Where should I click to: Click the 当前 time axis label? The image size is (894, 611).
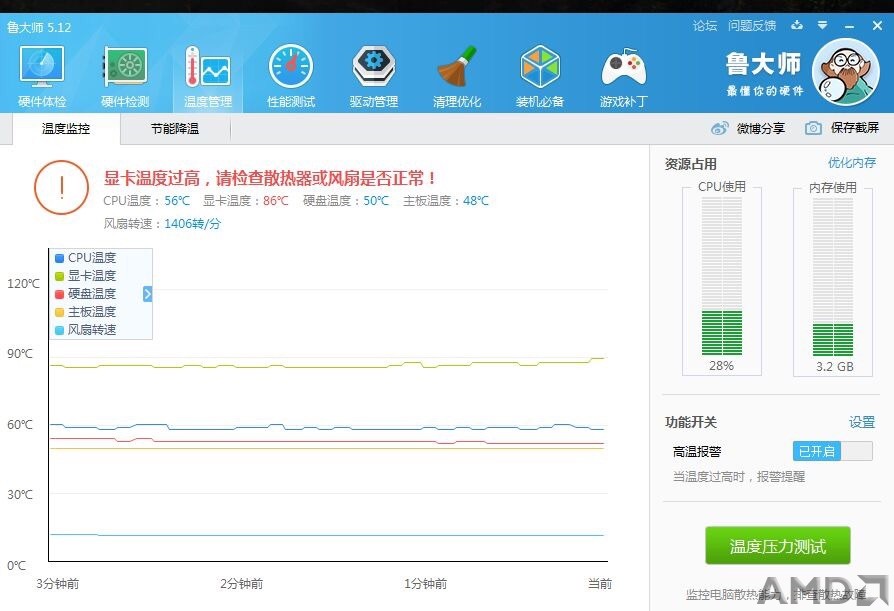[x=600, y=584]
